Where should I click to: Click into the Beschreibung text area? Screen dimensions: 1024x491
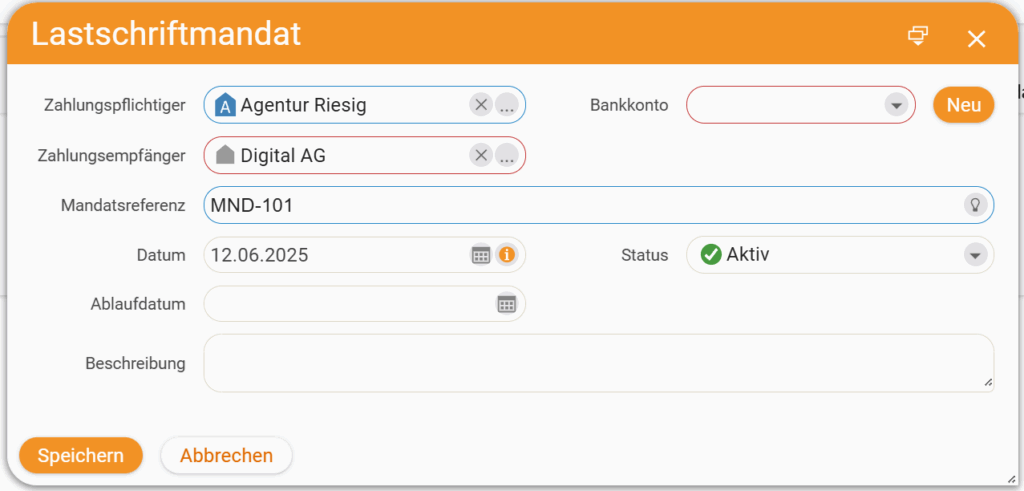click(599, 363)
